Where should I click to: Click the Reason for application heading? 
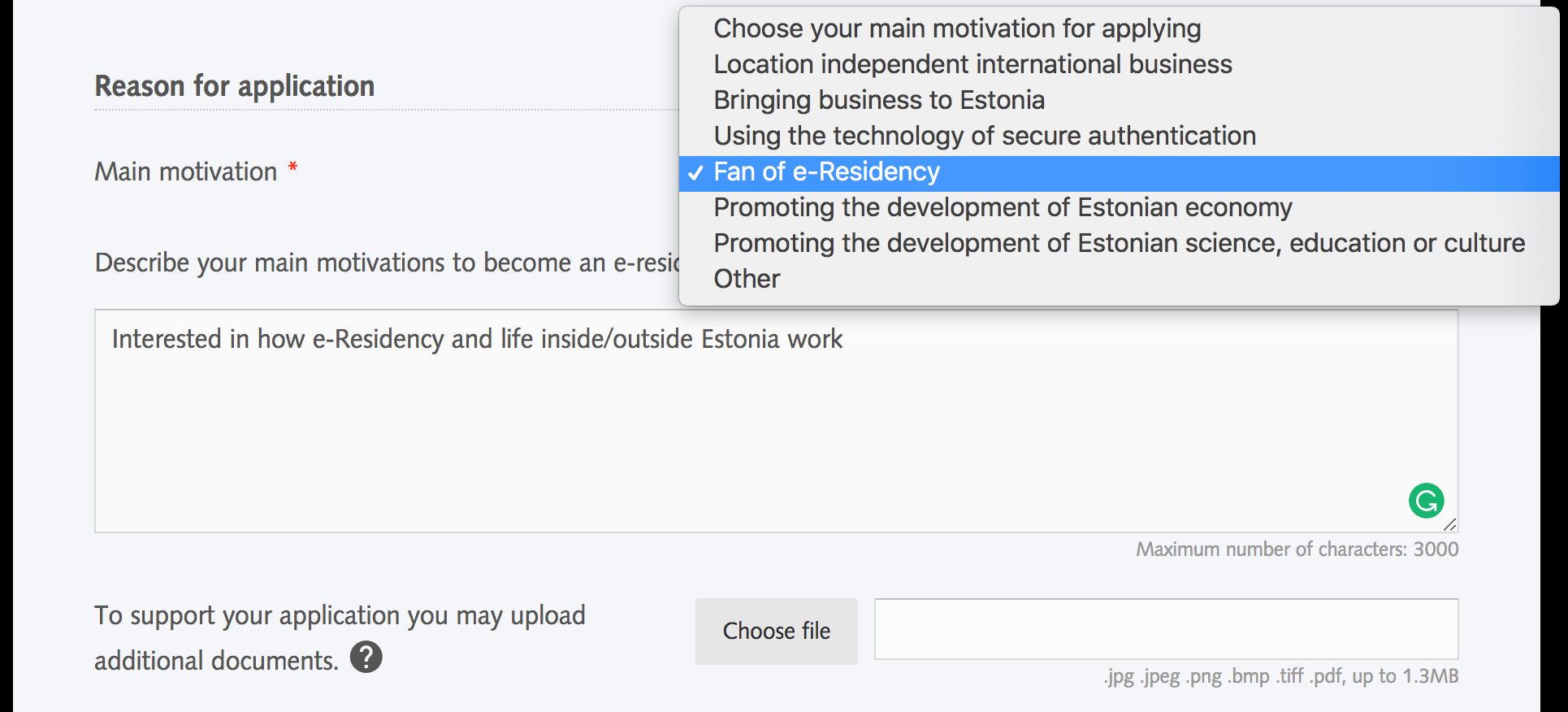pyautogui.click(x=235, y=86)
